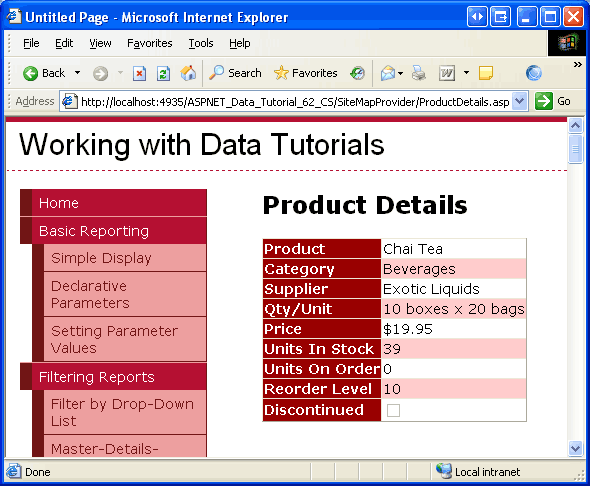The width and height of the screenshot is (590, 486).
Task: Click the Edit with Word icon
Action: [447, 73]
